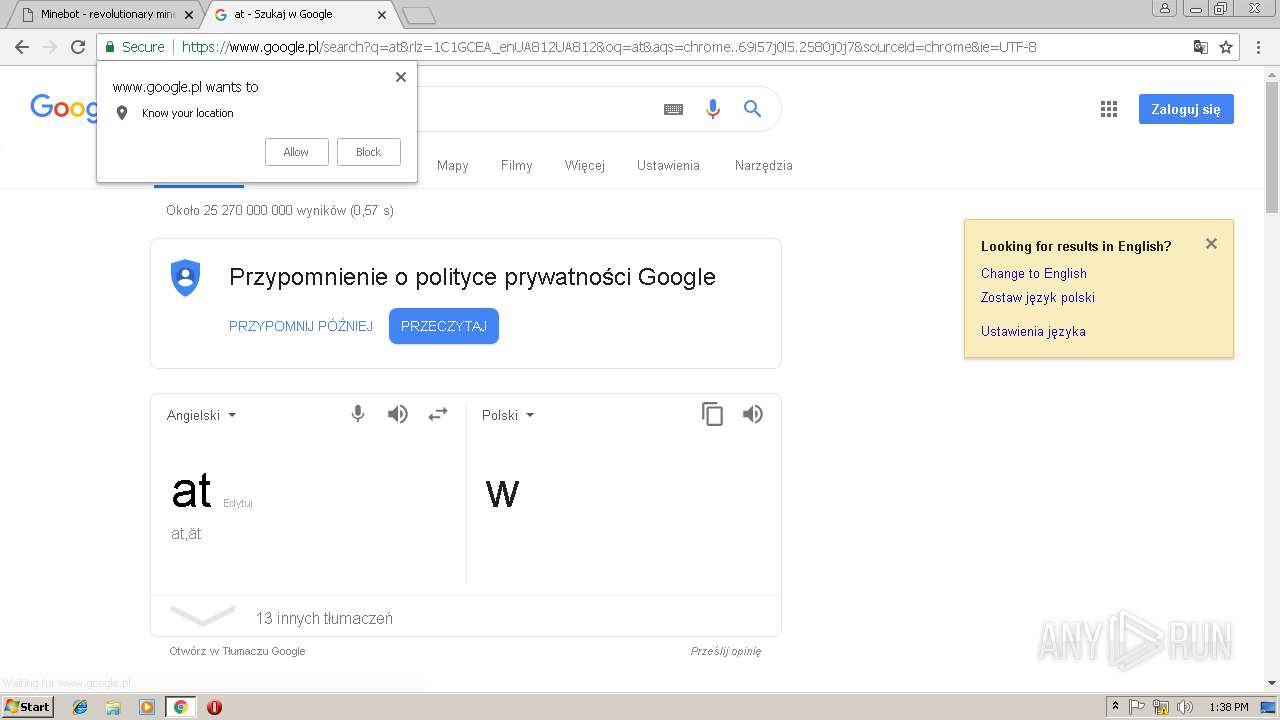Close the Google search tab
This screenshot has height=720, width=1280.
point(382,15)
